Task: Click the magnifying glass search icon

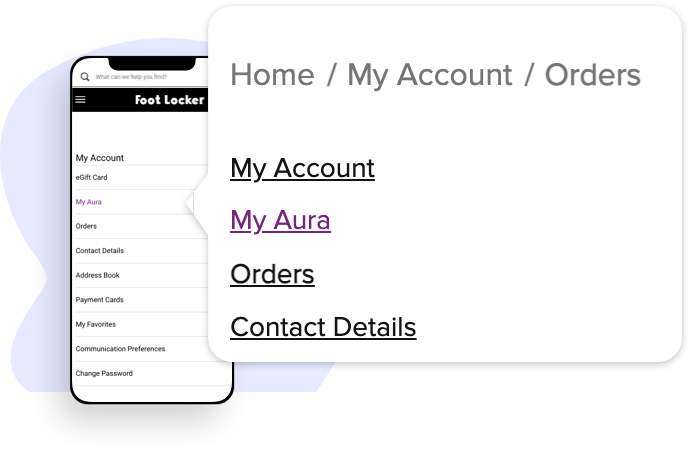Action: (85, 76)
